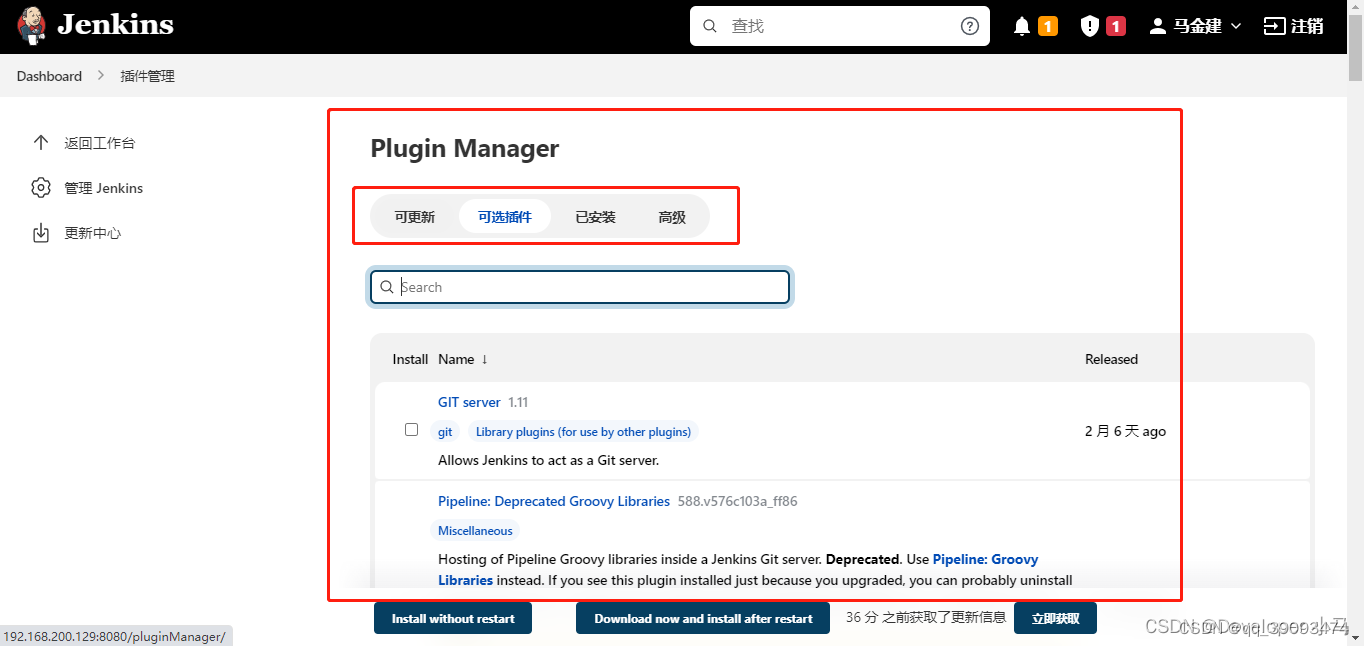
Task: Click the orange notification count badge
Action: point(1048,26)
